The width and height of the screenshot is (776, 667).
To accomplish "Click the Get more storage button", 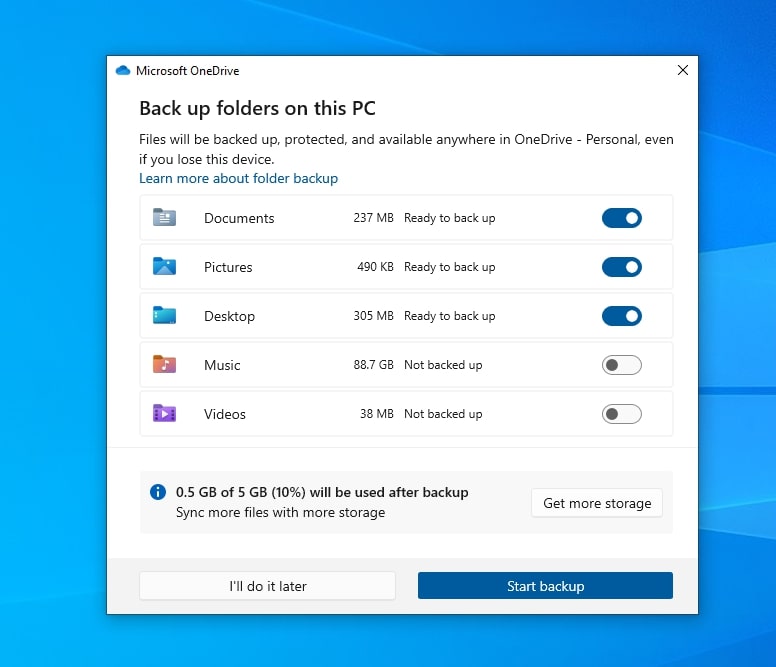I will point(597,503).
